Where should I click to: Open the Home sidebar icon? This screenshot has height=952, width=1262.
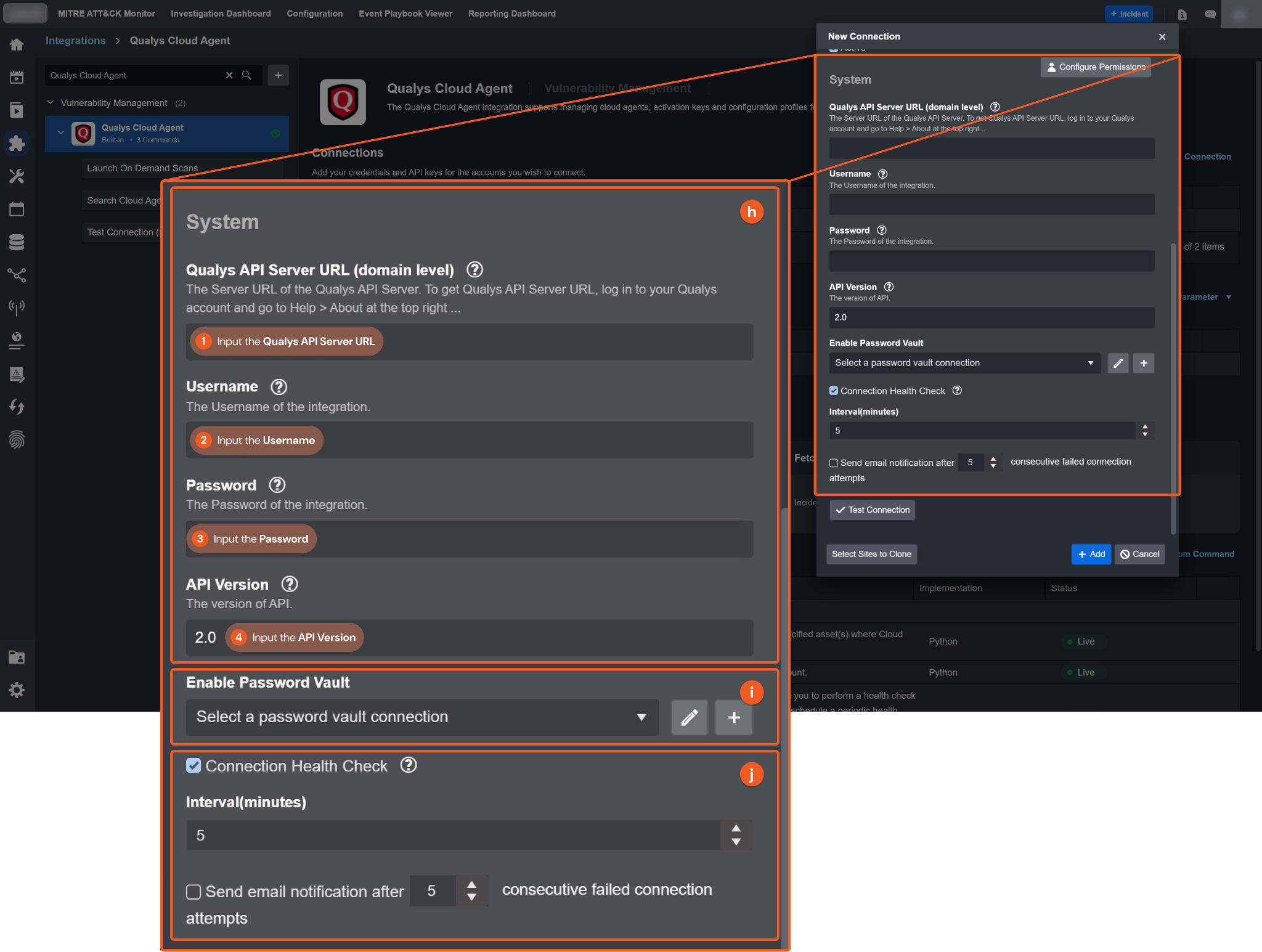coord(17,44)
